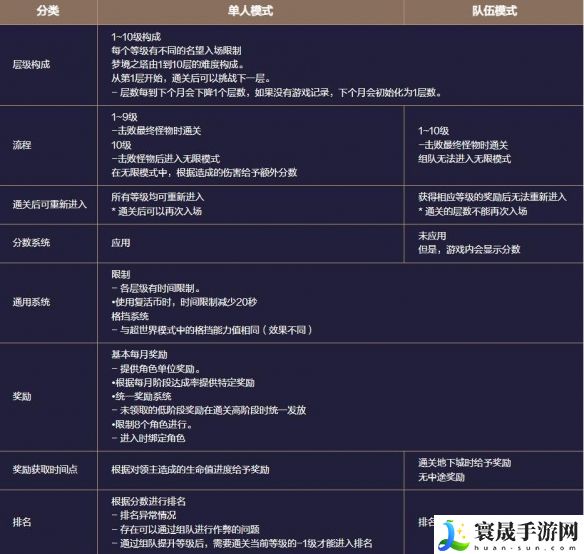Image resolution: width=584 pixels, height=554 pixels.
Task: Select the 分数系统 row label
Action: point(31,243)
